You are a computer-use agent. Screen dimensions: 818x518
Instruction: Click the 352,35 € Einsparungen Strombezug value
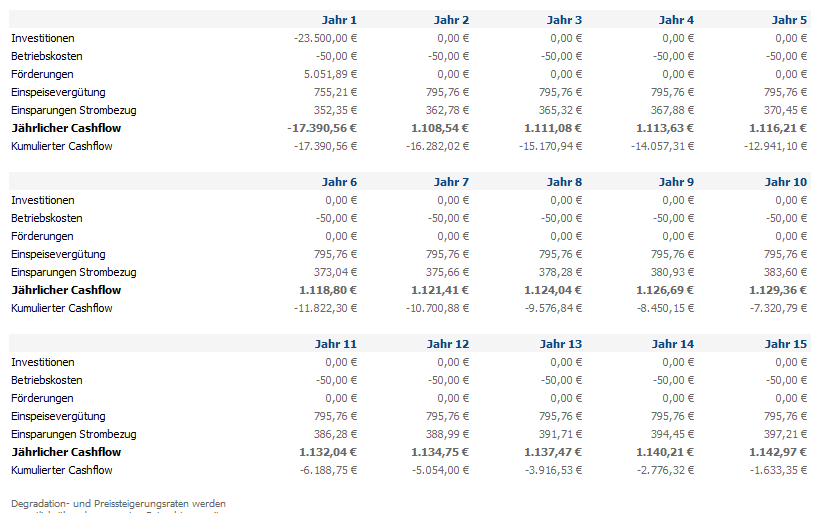pos(335,110)
